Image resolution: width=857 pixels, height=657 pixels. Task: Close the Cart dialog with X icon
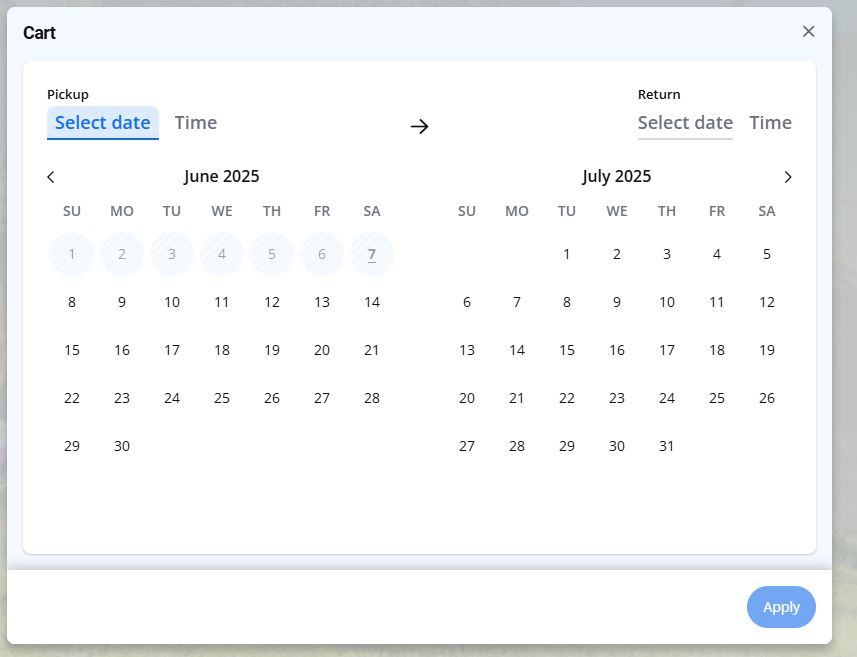[808, 31]
